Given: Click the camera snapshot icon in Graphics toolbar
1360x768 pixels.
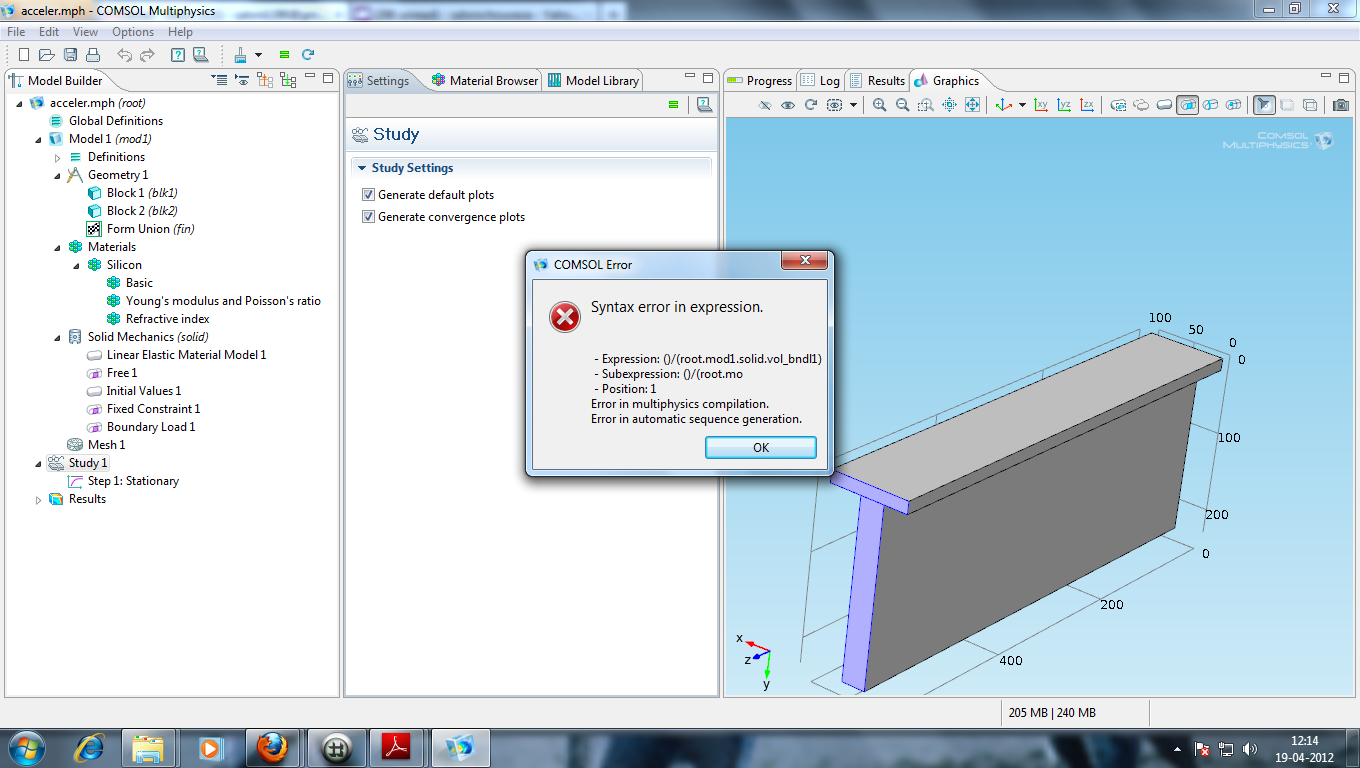Looking at the screenshot, I should point(1339,105).
